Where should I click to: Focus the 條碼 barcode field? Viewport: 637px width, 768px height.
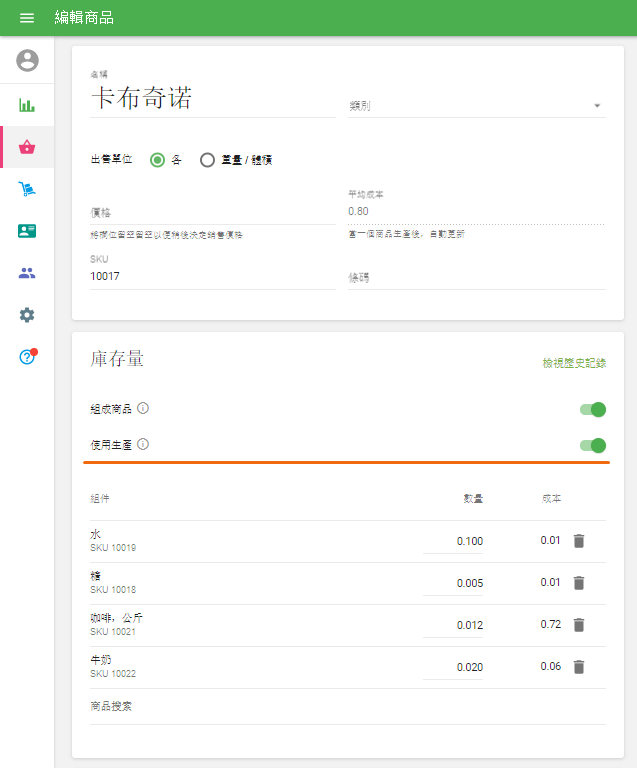pos(477,278)
